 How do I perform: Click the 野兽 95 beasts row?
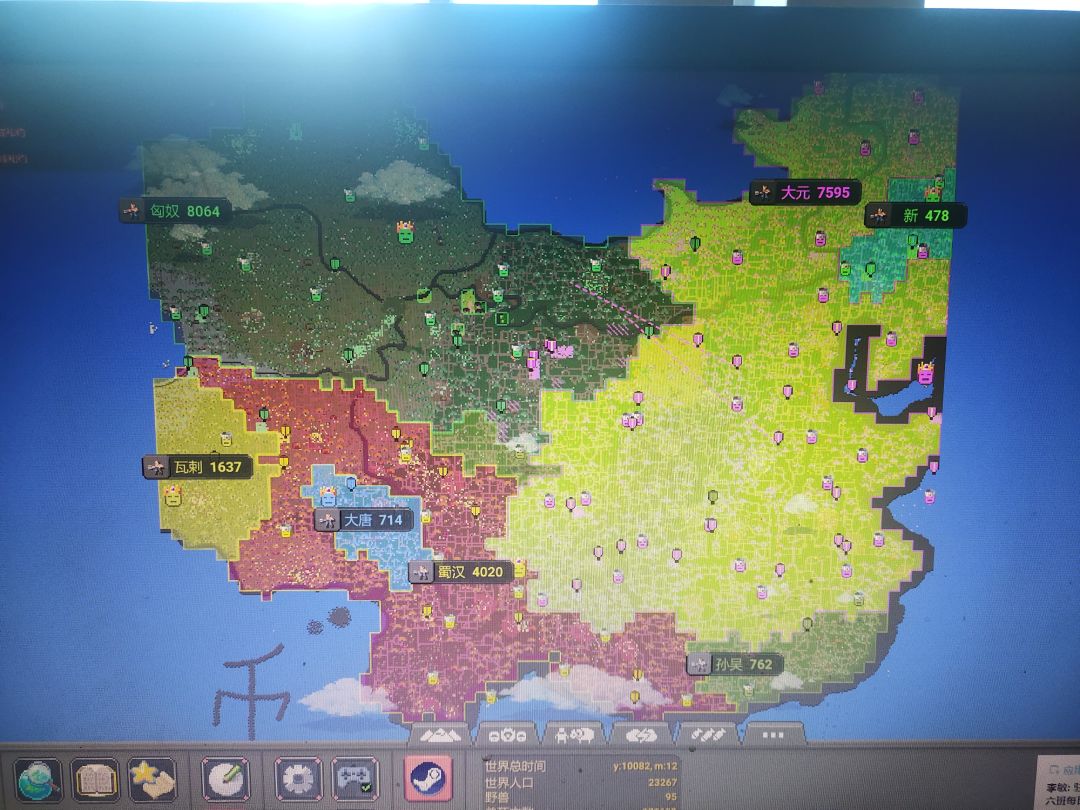[x=581, y=797]
